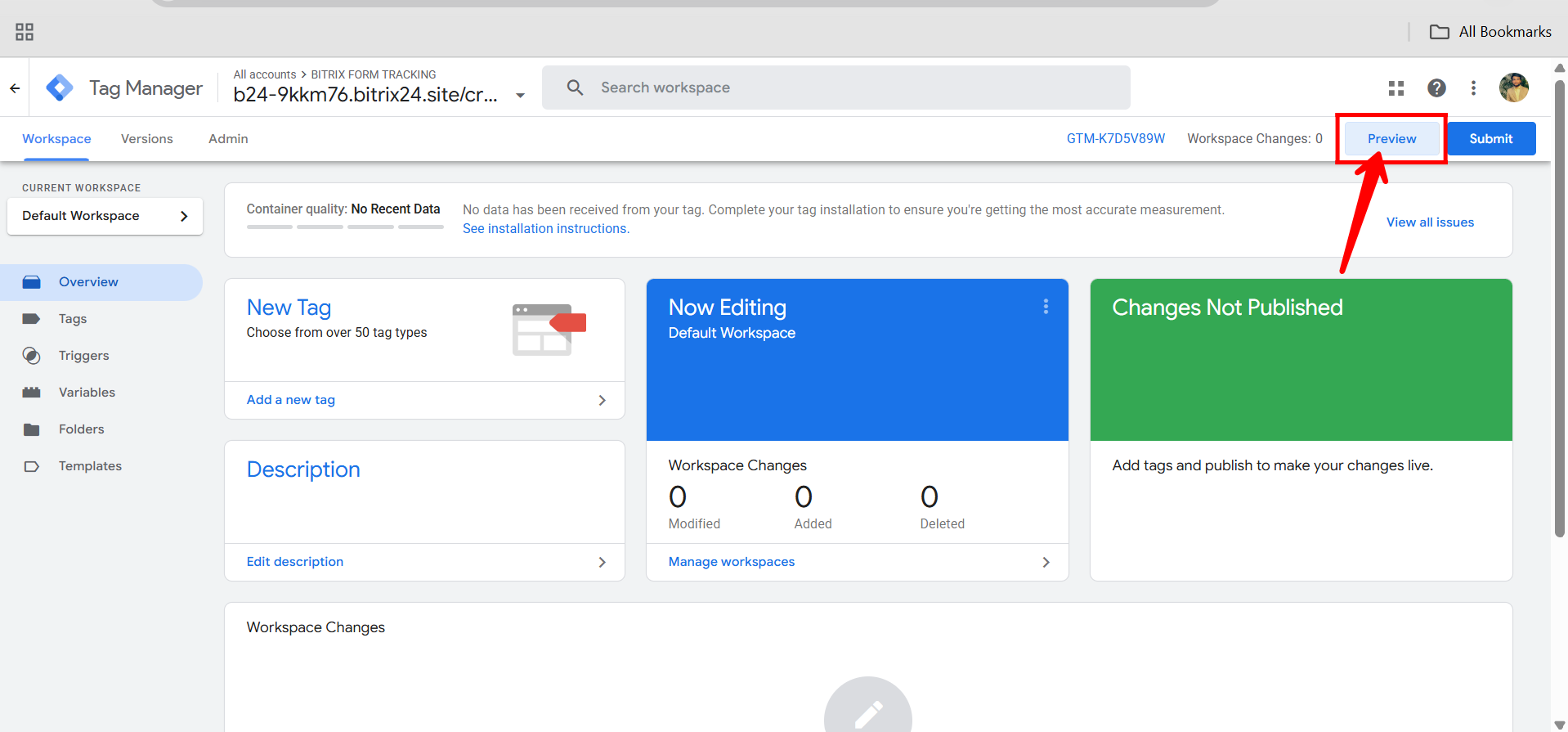Click the Templates outline label icon
1568x732 pixels.
[x=32, y=466]
